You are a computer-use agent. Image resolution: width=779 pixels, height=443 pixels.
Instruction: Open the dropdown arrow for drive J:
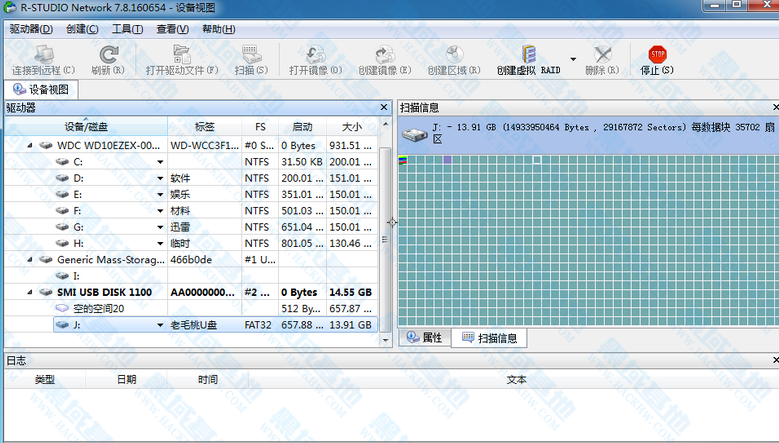tap(160, 325)
